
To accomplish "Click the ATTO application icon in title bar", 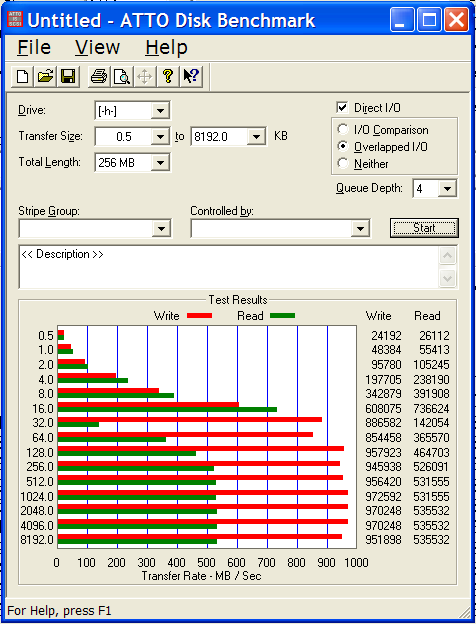I will click(x=15, y=20).
